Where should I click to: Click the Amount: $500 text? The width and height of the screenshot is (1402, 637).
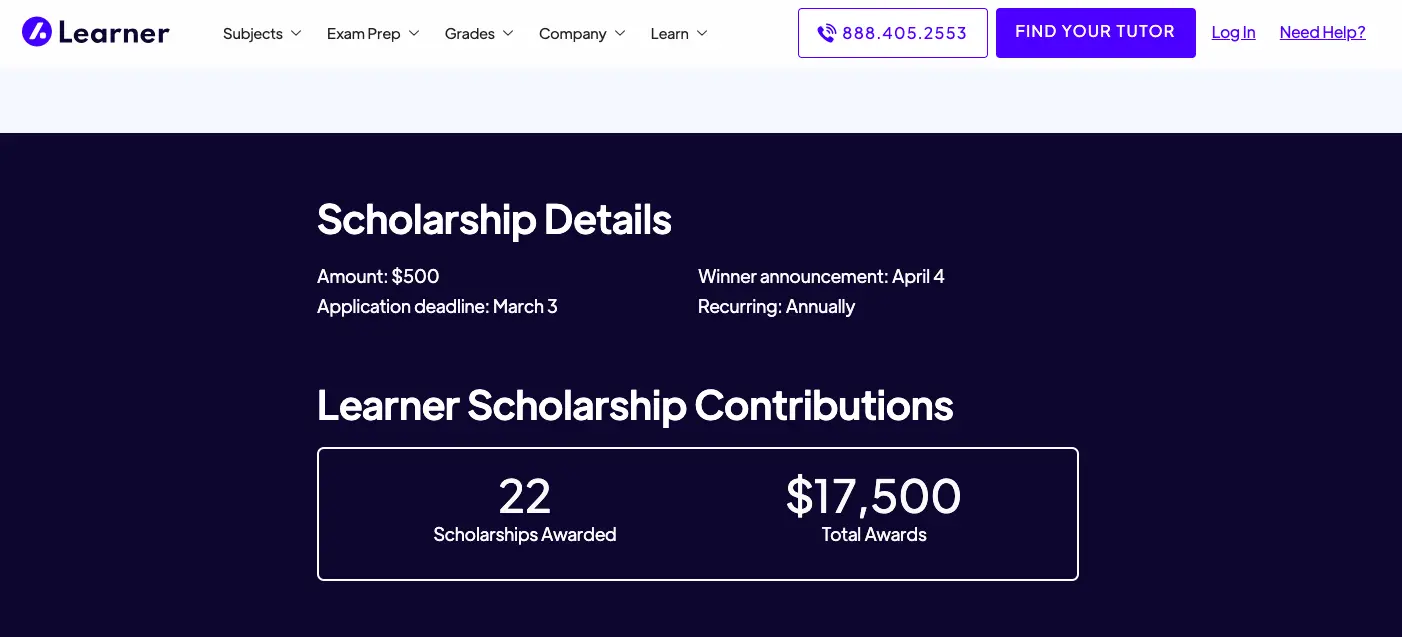coord(378,276)
